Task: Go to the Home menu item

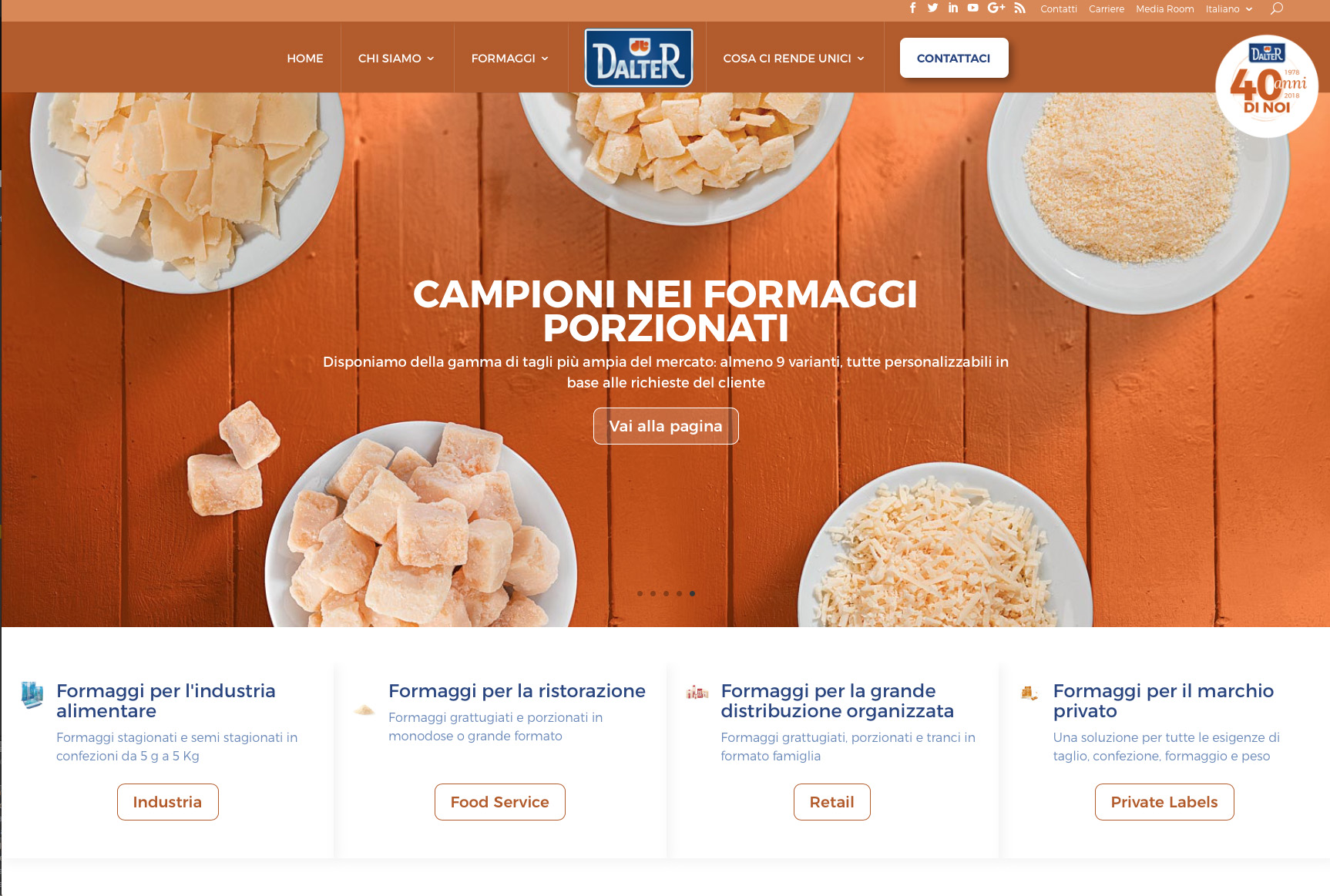Action: tap(305, 59)
